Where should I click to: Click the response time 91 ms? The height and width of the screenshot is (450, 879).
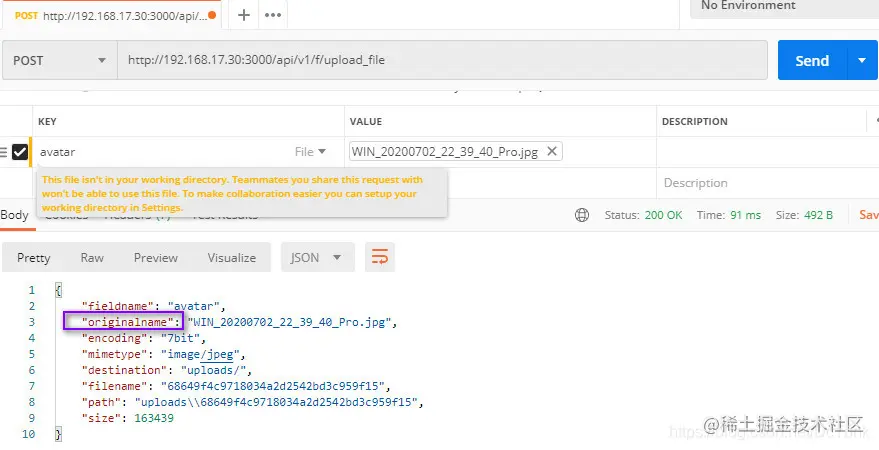click(746, 215)
